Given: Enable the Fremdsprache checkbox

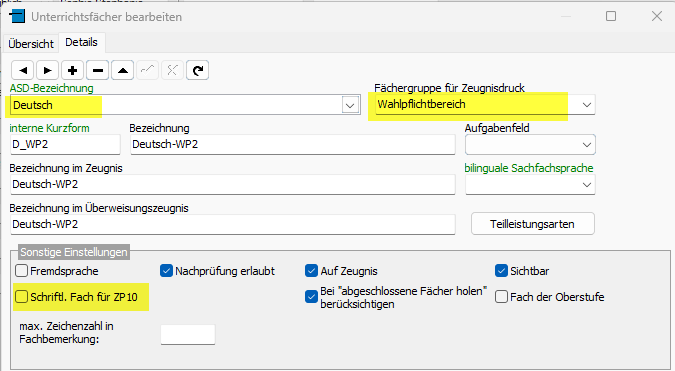Looking at the screenshot, I should point(22,271).
